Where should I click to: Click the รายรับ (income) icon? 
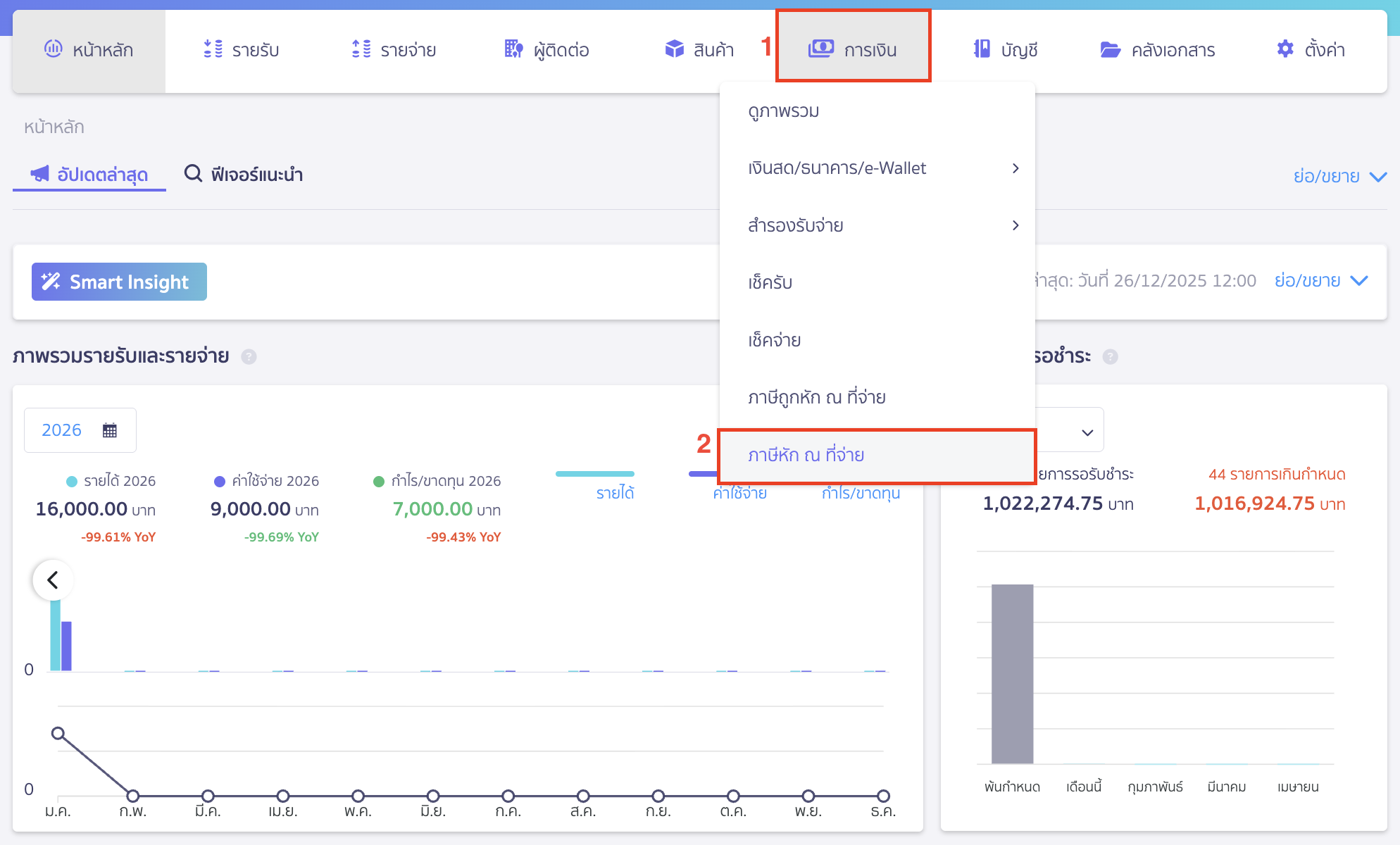(213, 49)
